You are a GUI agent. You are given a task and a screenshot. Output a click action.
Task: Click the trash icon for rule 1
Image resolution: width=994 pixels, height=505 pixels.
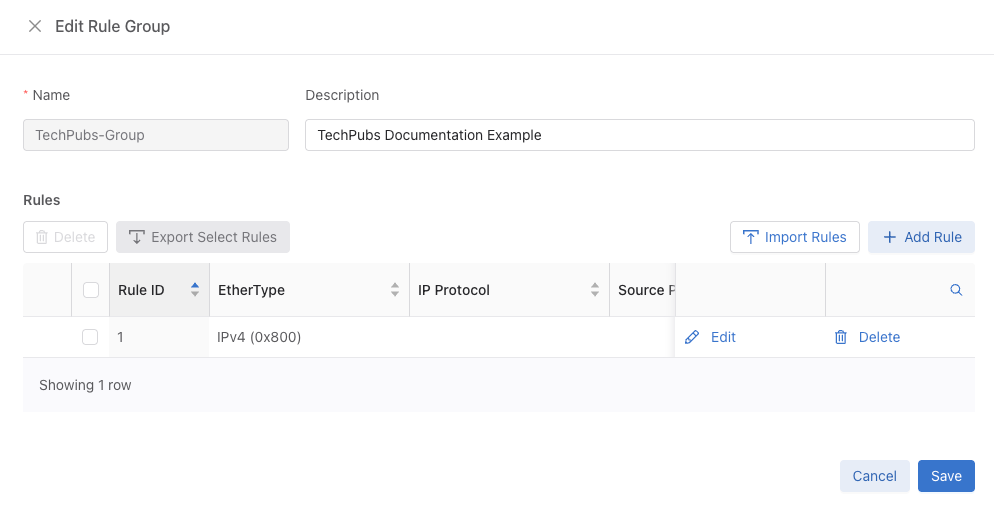pos(841,337)
